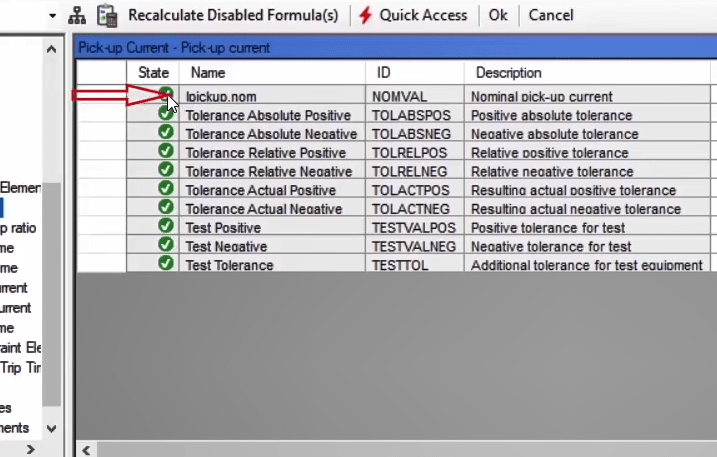Click Recalculate Disabled Formula(s)
The width and height of the screenshot is (717, 457).
[x=233, y=15]
